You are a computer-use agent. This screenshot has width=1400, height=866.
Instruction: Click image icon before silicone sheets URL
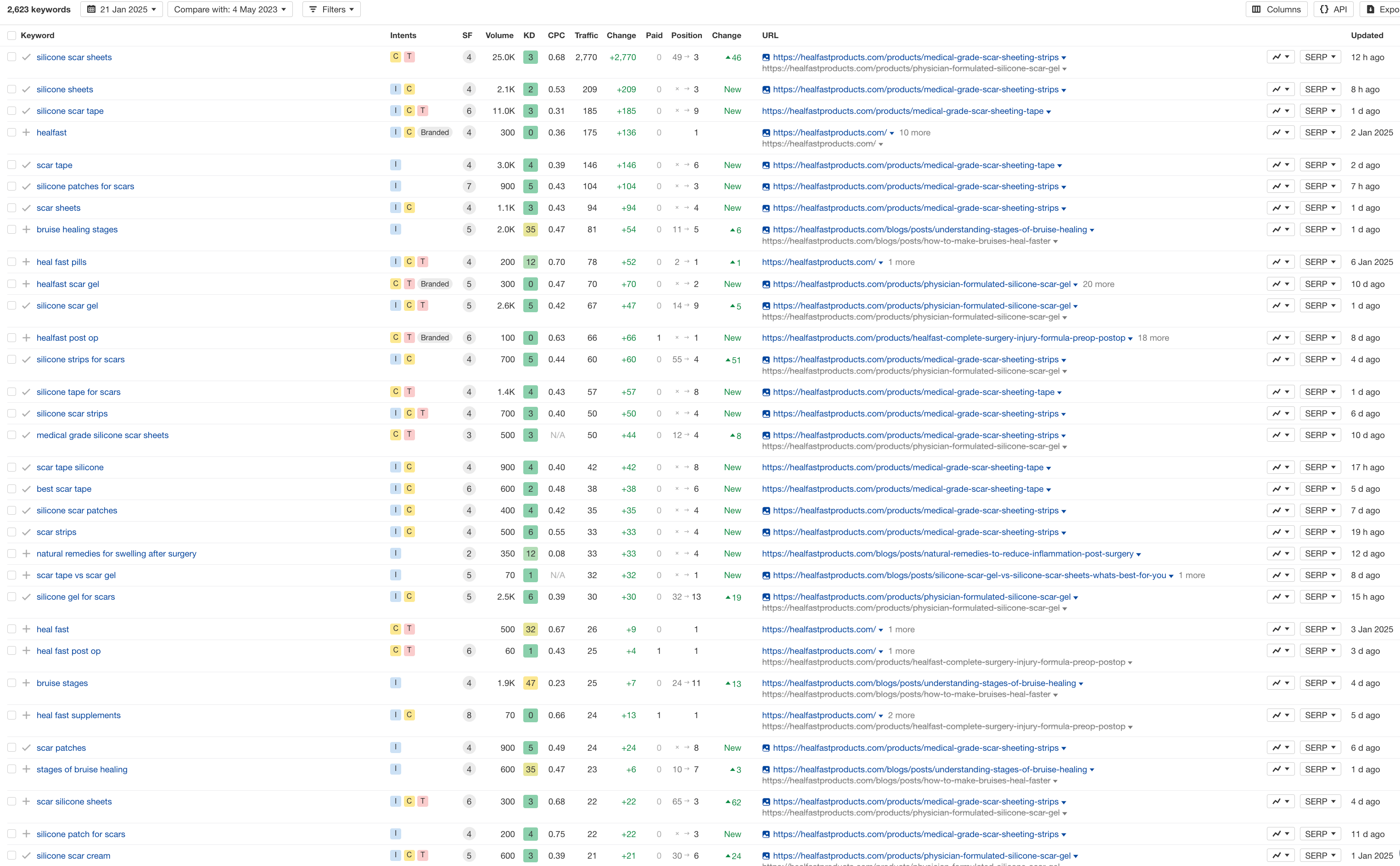point(766,90)
